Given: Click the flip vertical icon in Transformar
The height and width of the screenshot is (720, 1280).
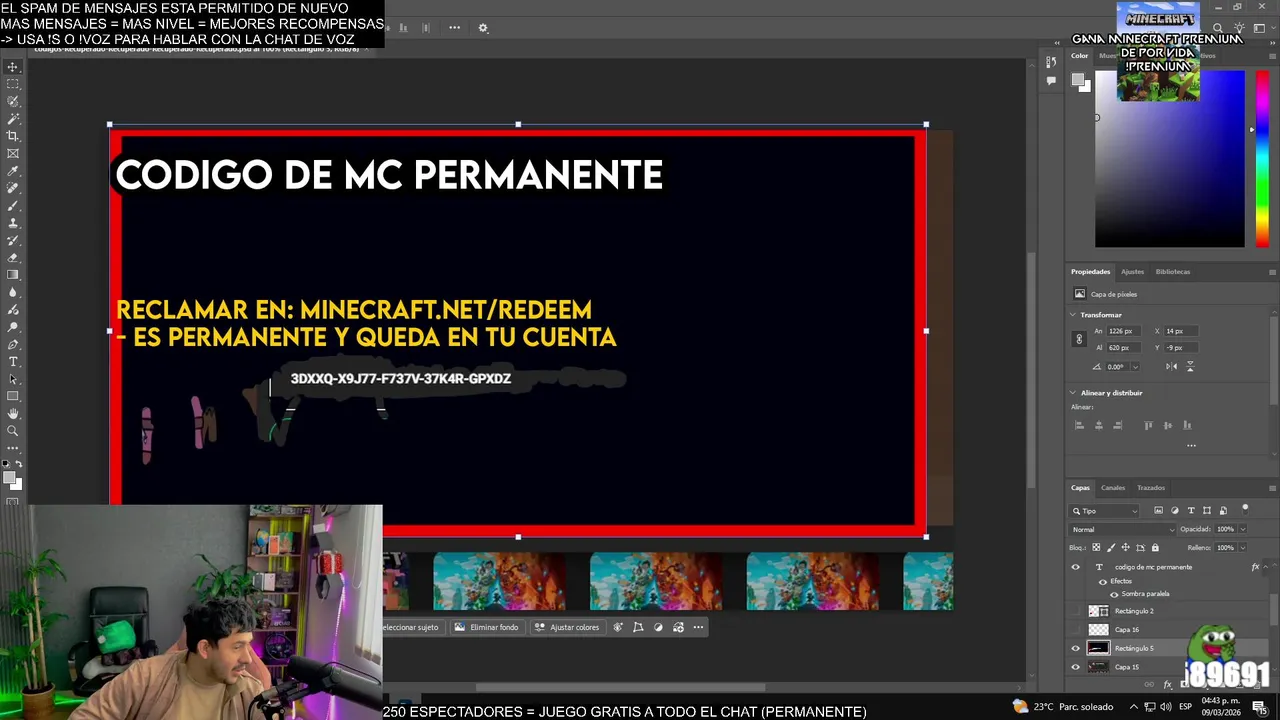Looking at the screenshot, I should pos(1190,366).
